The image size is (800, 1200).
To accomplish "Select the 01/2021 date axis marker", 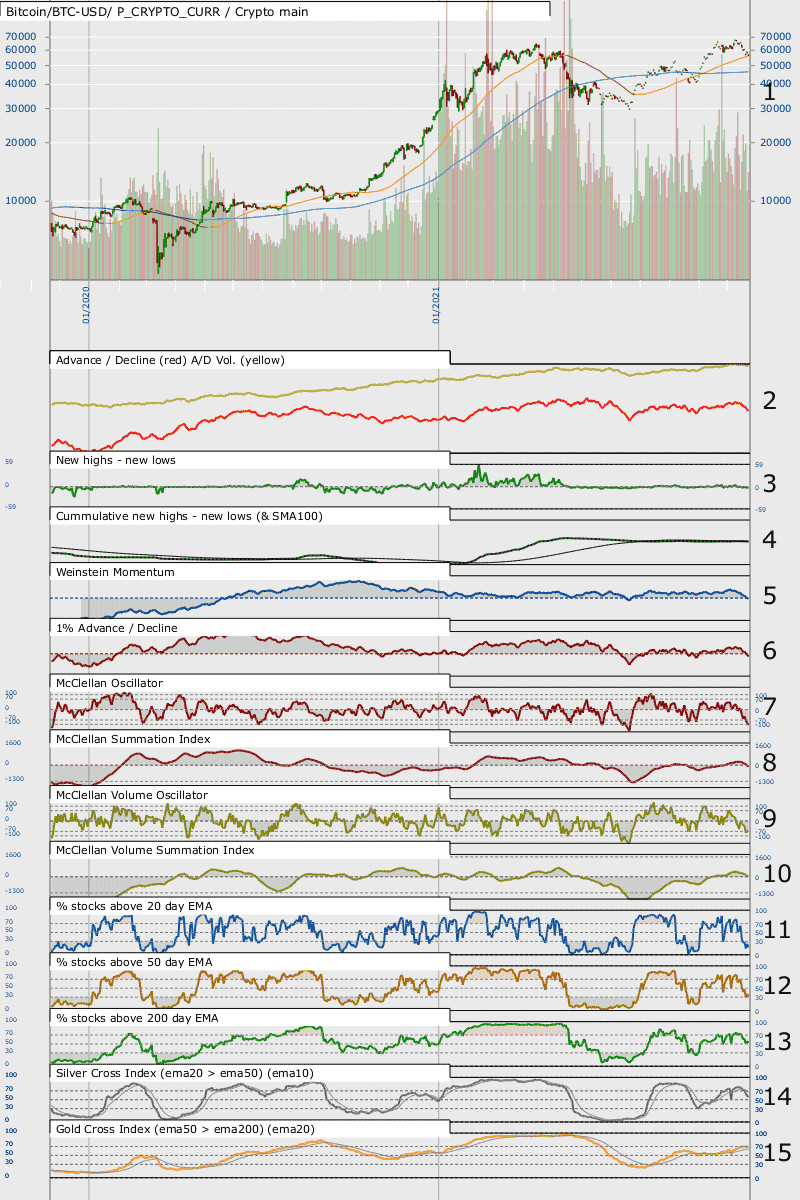I will click(437, 304).
